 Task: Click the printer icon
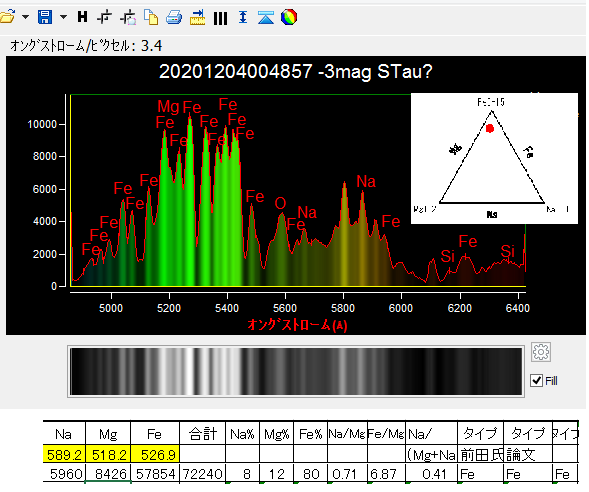coord(174,17)
